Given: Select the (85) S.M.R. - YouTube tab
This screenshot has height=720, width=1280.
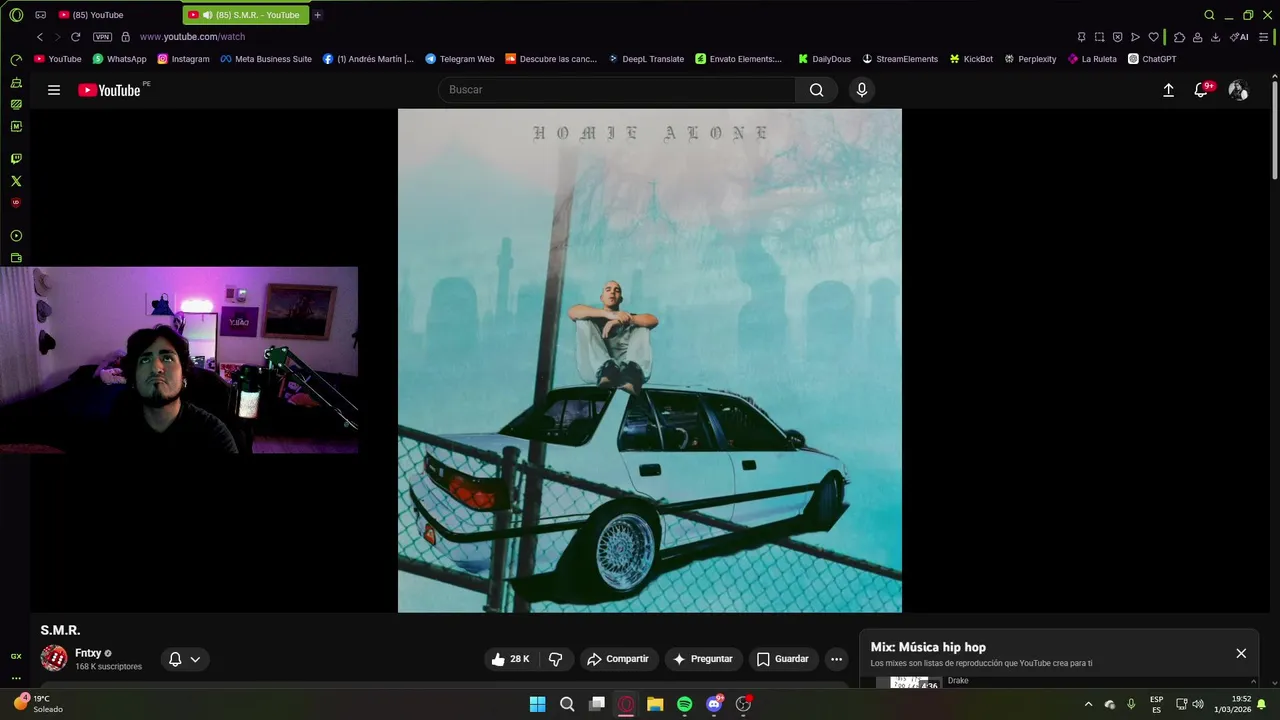Looking at the screenshot, I should pyautogui.click(x=246, y=15).
